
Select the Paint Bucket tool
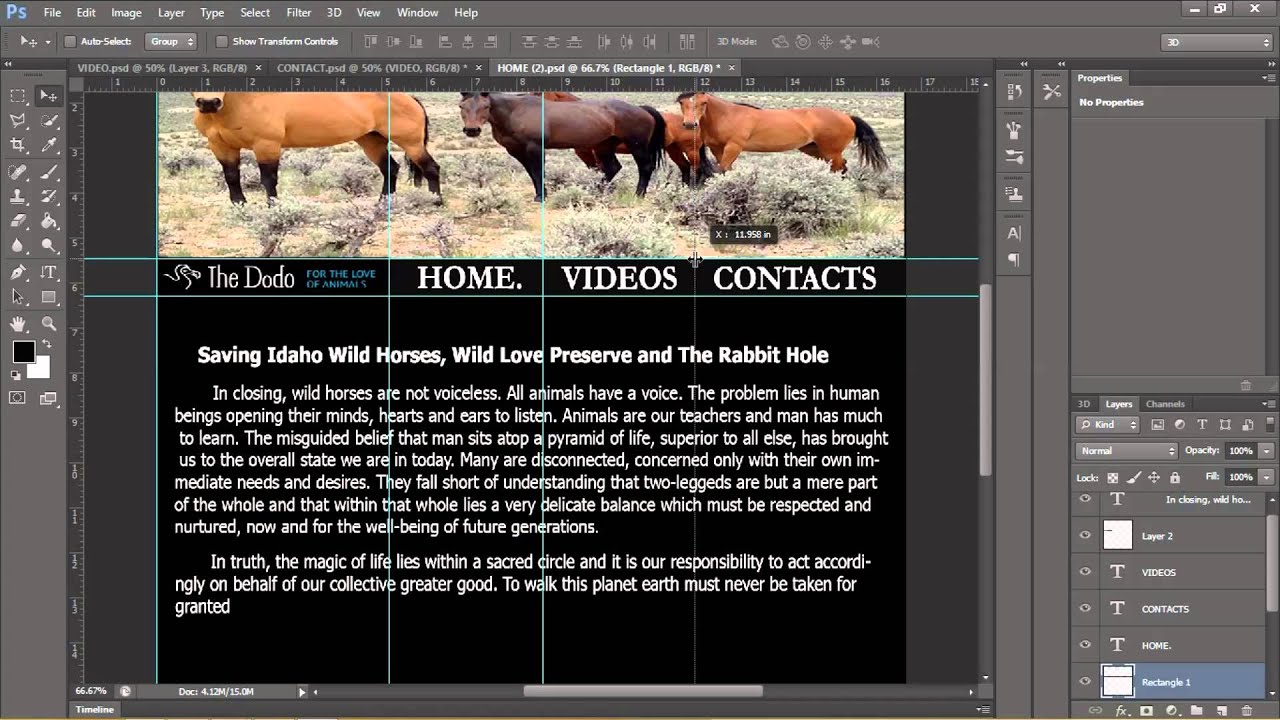click(x=48, y=221)
